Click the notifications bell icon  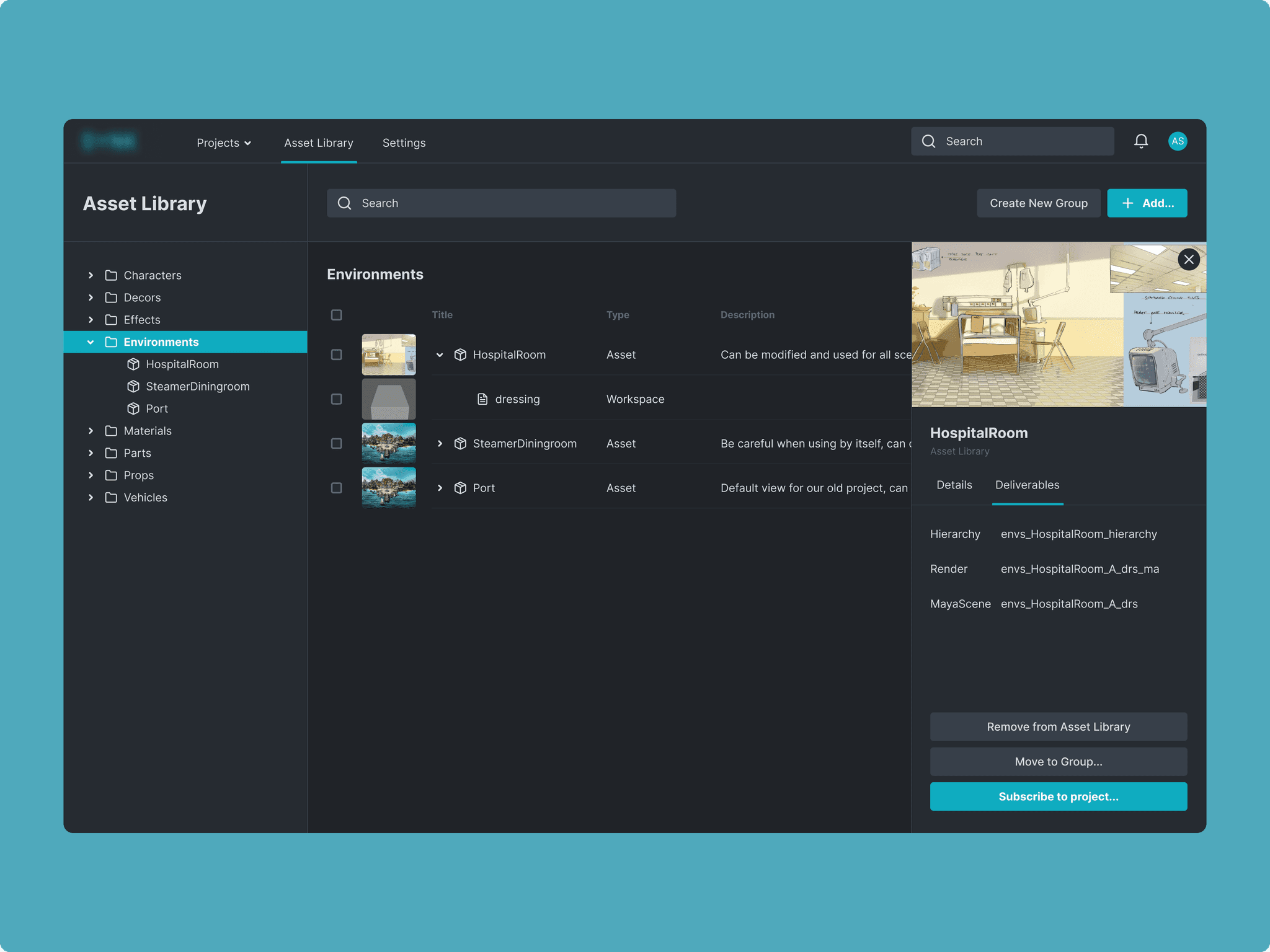click(x=1140, y=141)
